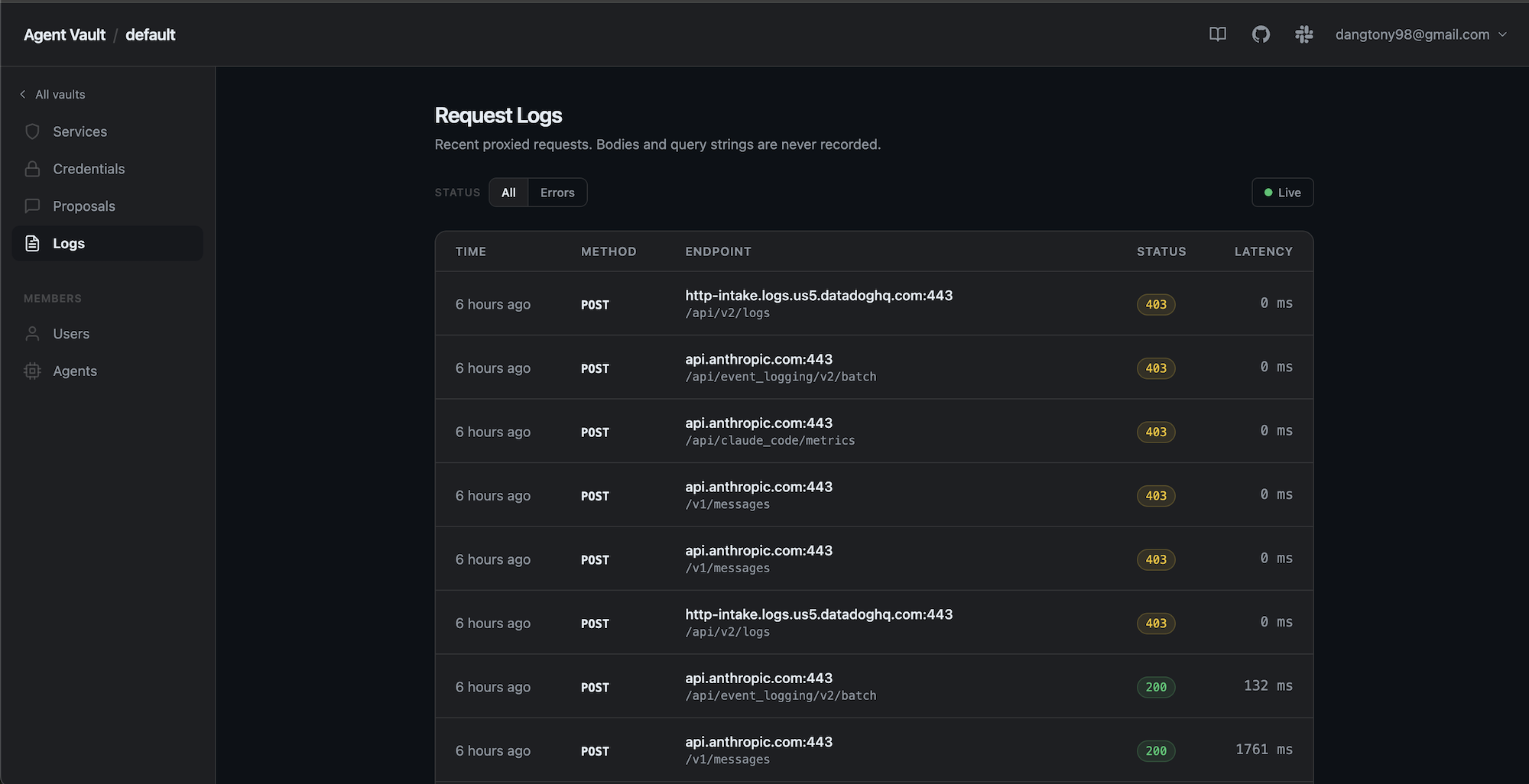1529x784 pixels.
Task: Navigate to the Logs sidebar entry
Action: tap(69, 243)
